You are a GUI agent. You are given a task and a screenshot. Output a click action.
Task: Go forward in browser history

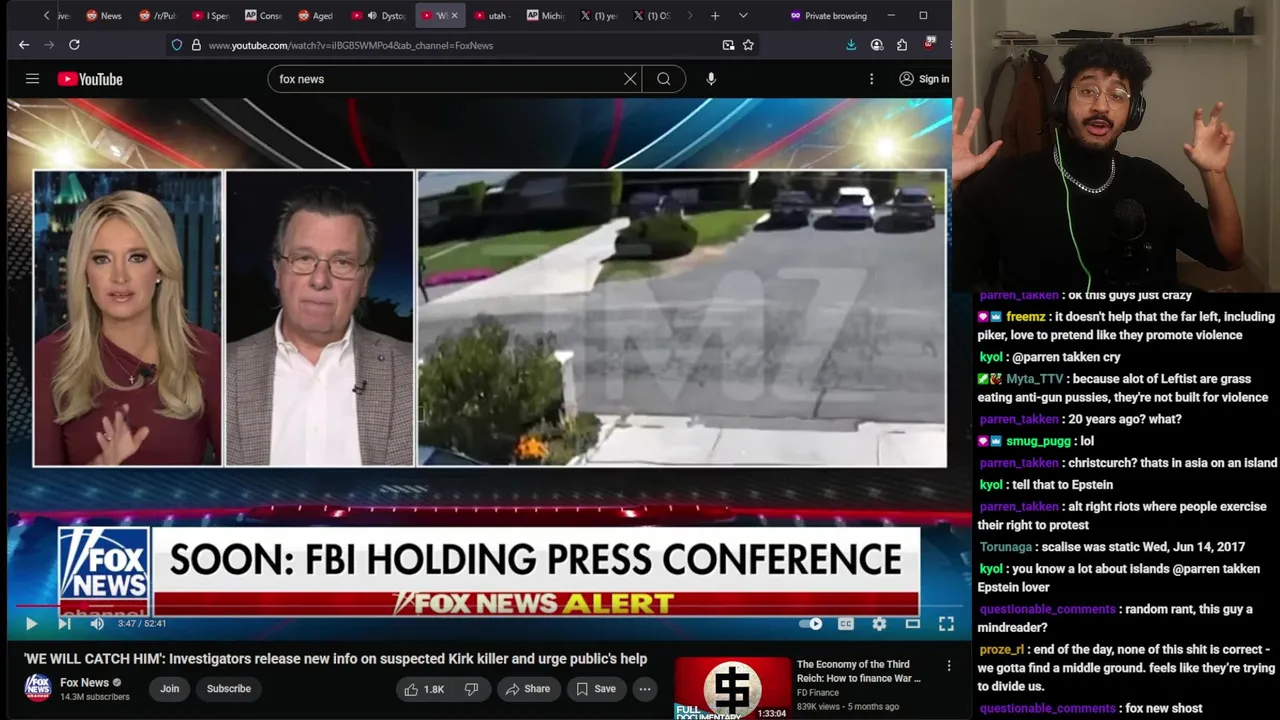tap(49, 45)
